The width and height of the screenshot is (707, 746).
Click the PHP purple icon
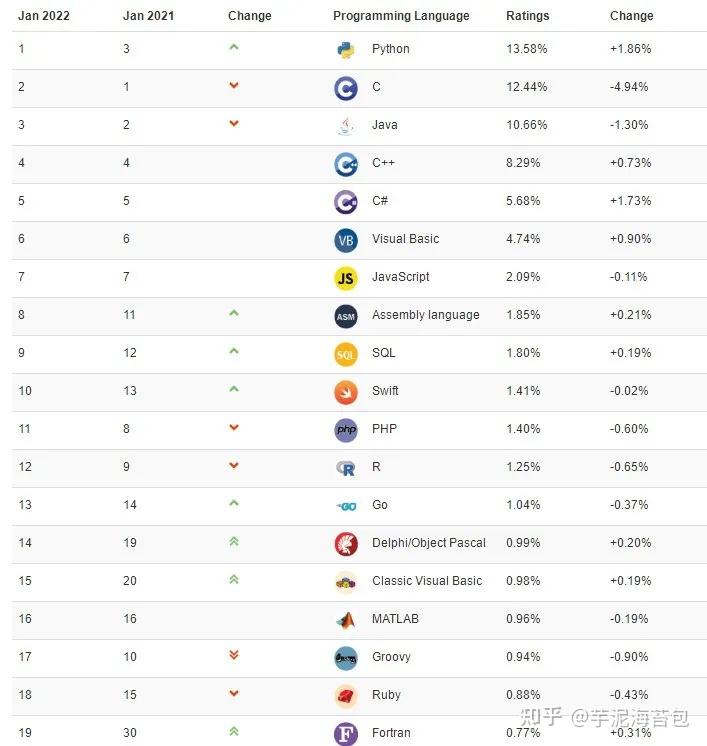pos(346,429)
